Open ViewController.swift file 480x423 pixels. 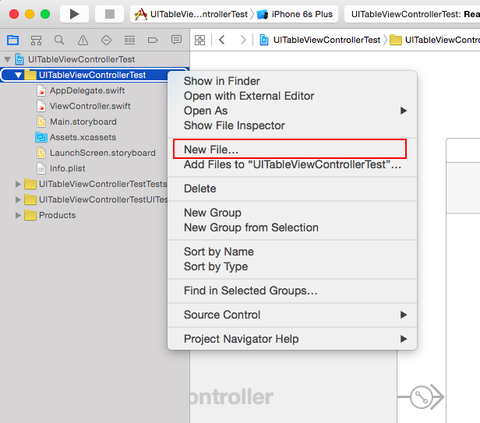tap(90, 106)
